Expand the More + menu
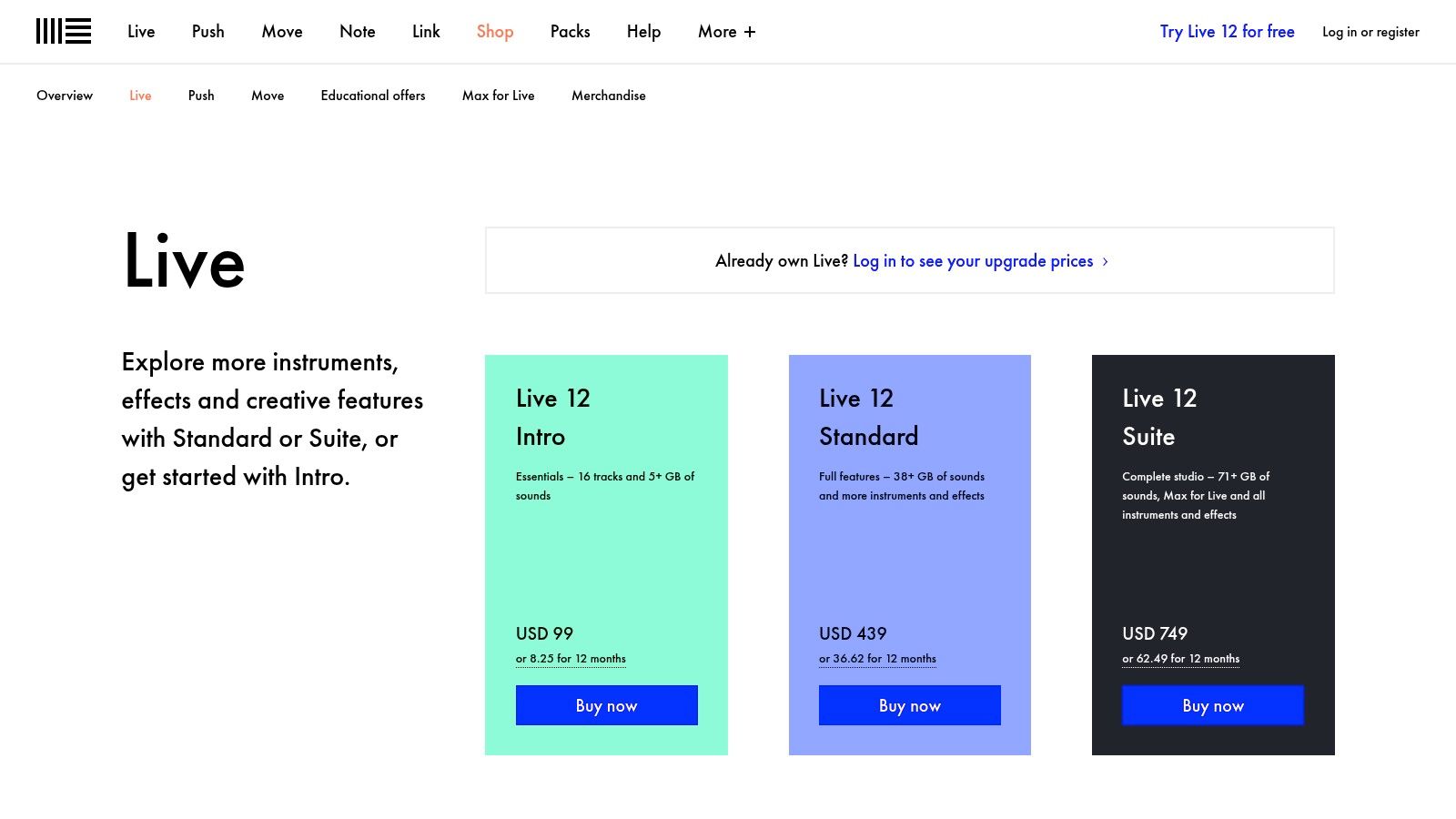The width and height of the screenshot is (1456, 819). [x=726, y=32]
